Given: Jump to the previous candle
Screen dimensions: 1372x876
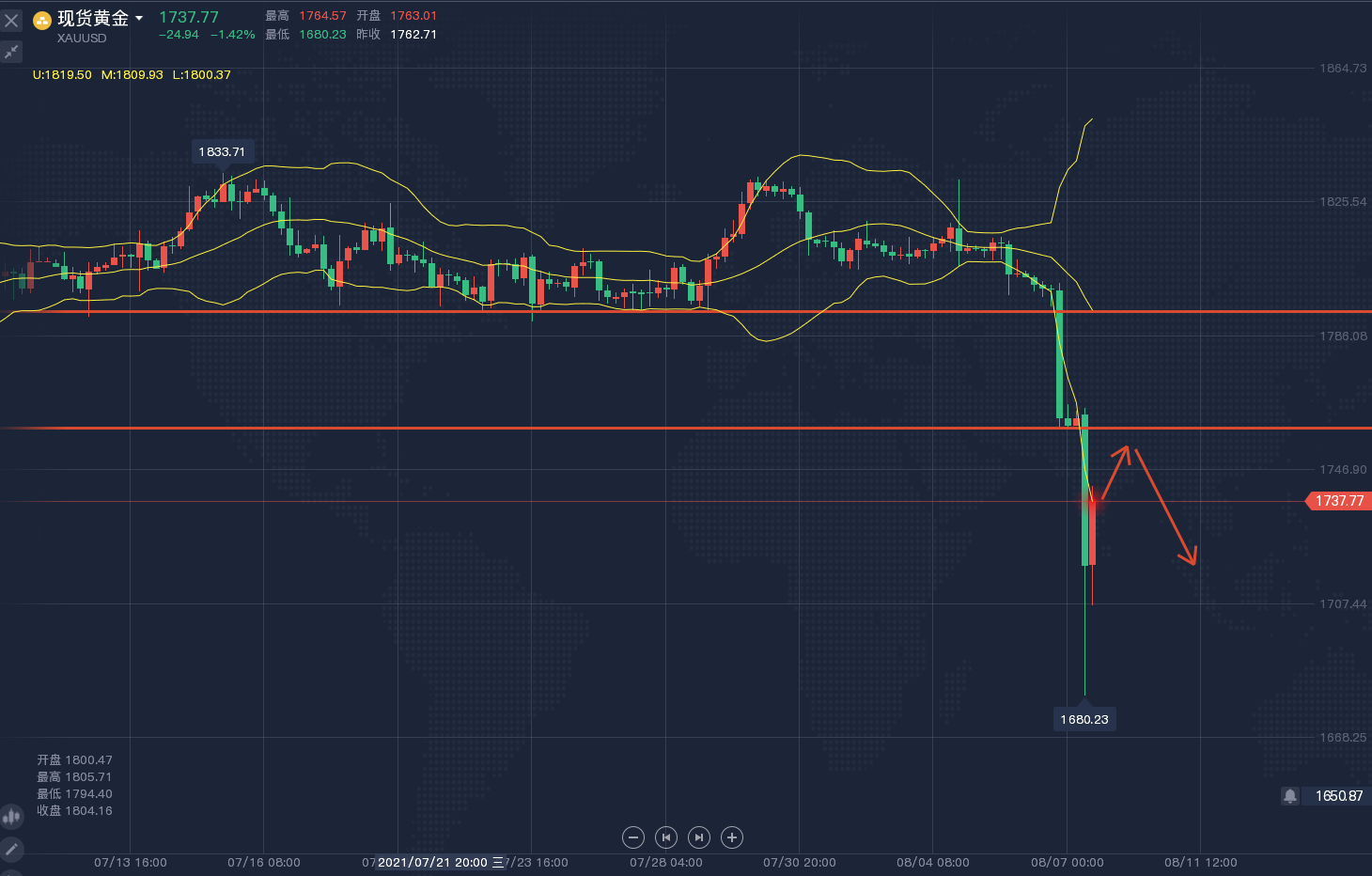Looking at the screenshot, I should coord(666,837).
